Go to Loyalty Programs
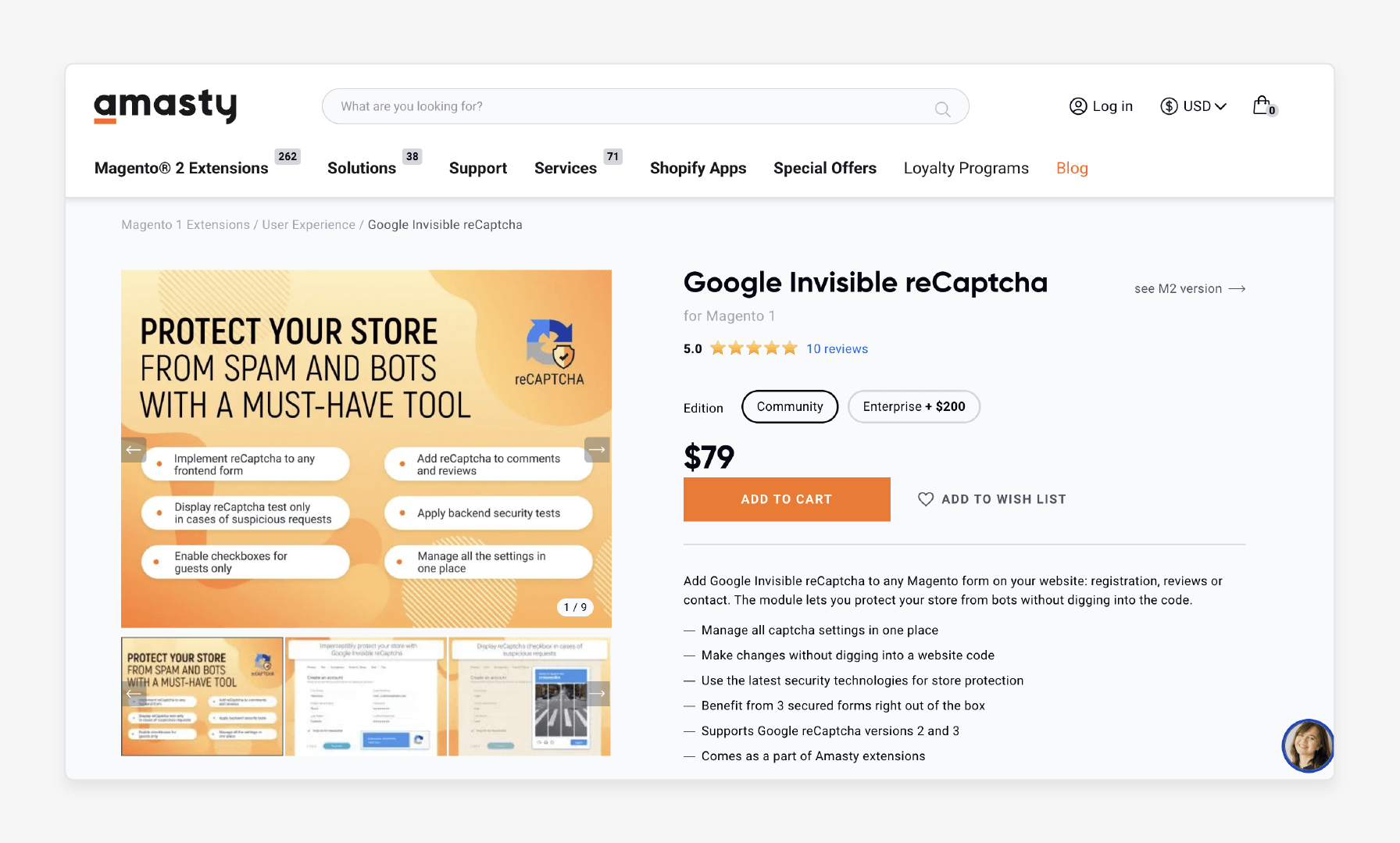Viewport: 1400px width, 843px height. coord(966,168)
